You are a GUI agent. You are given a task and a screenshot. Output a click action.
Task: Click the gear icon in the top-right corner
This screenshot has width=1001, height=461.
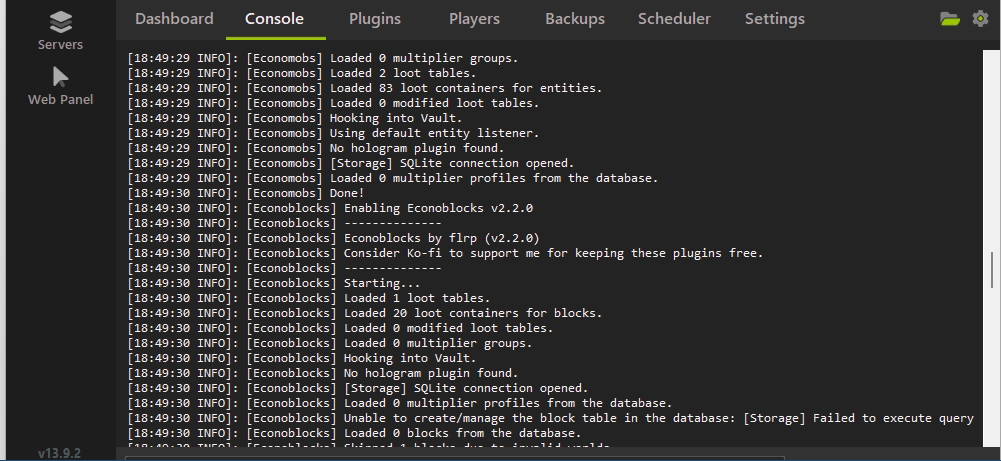pyautogui.click(x=980, y=19)
